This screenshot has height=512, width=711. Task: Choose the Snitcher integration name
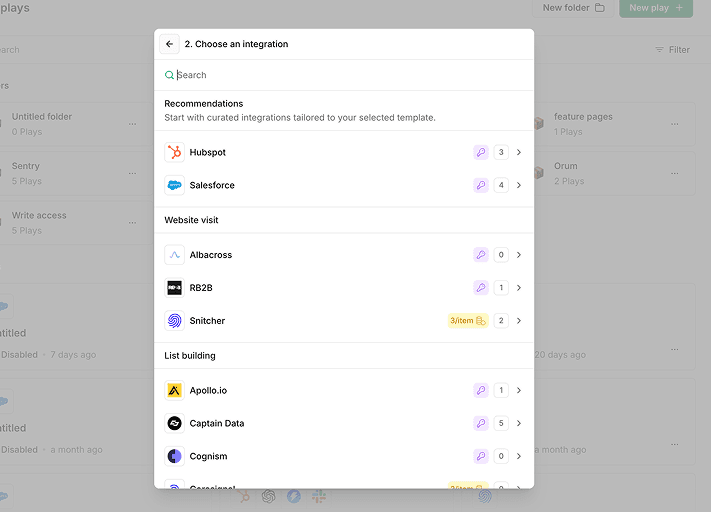point(207,321)
